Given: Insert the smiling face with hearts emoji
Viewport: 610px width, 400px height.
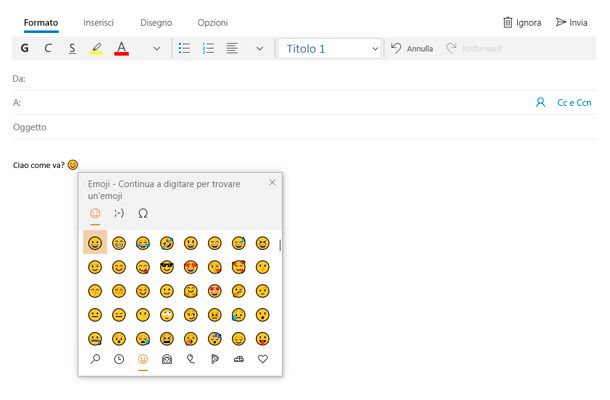Looking at the screenshot, I should pos(238,267).
